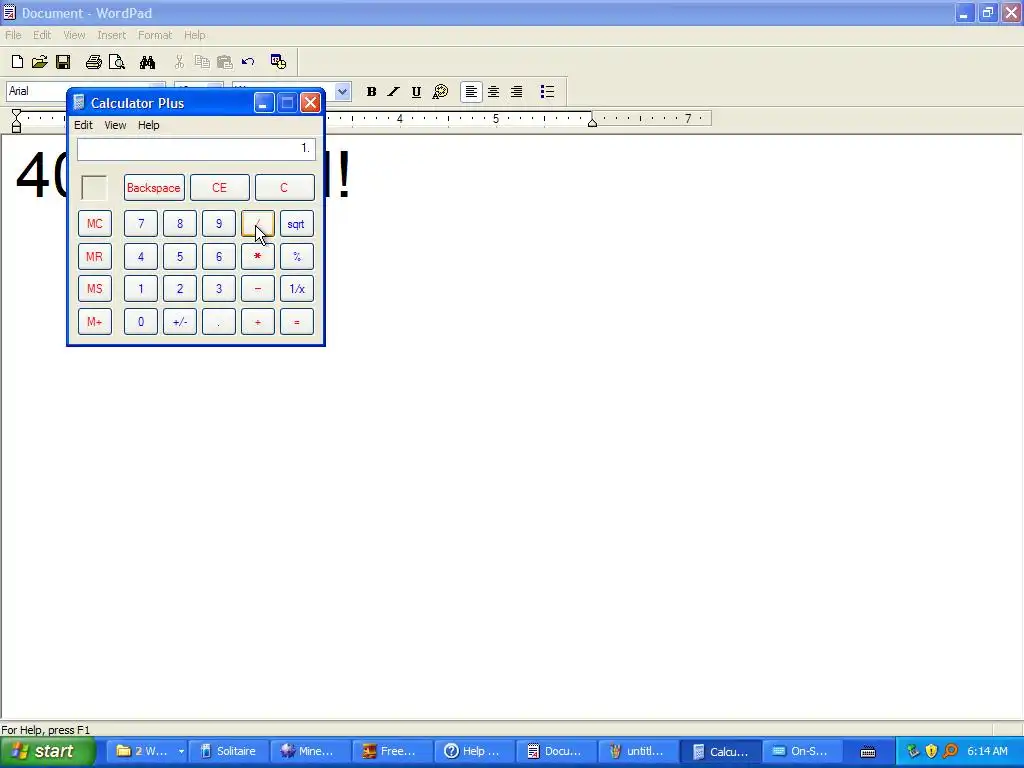Click the Copy icon in the WordPad toolbar
The height and width of the screenshot is (768, 1024).
202,62
